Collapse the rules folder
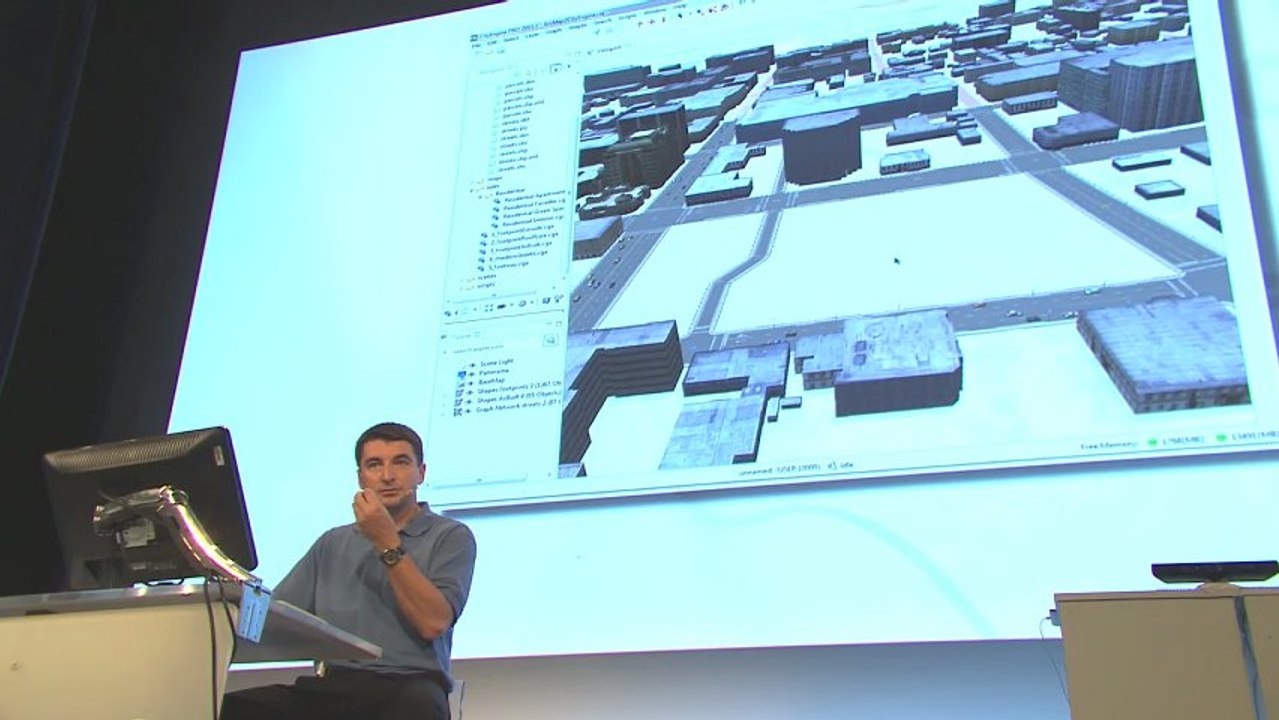 (471, 190)
